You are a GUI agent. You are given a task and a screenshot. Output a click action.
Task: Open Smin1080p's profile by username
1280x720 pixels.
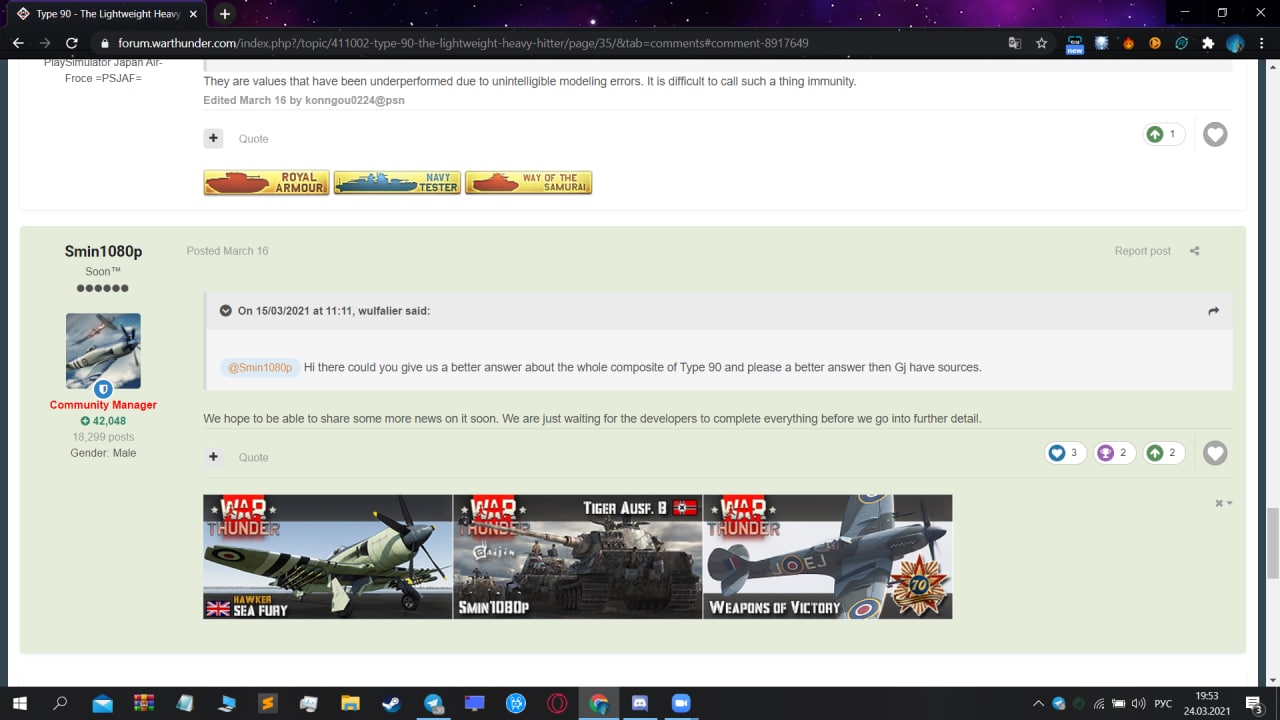(x=103, y=251)
